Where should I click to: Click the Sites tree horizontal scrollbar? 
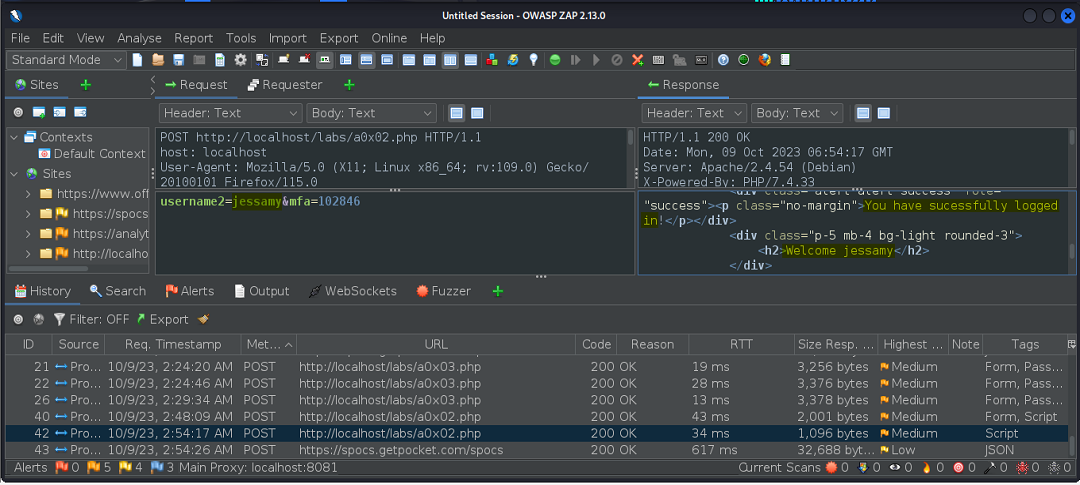48,269
